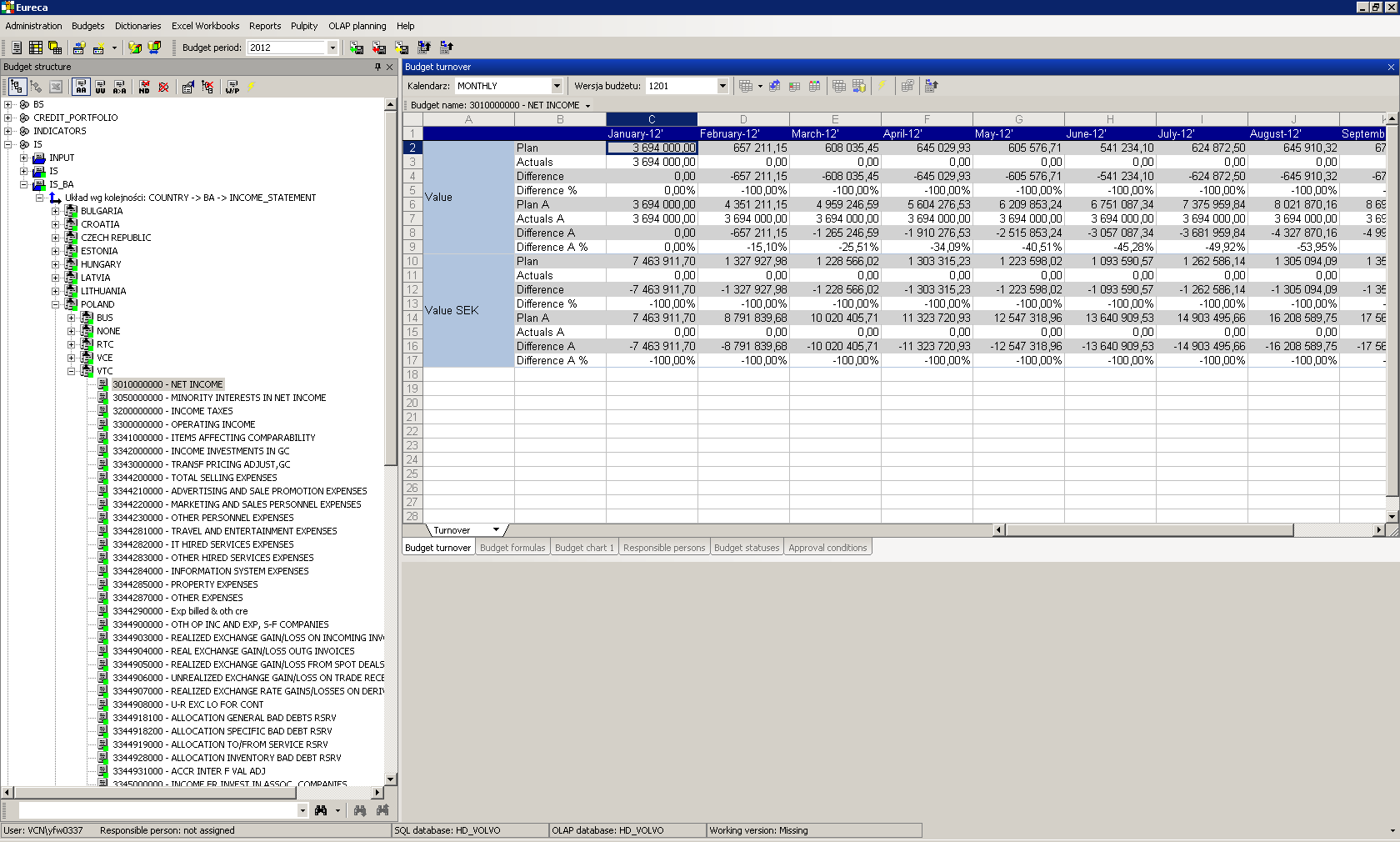Image resolution: width=1400 pixels, height=842 pixels.
Task: Click the yellow table grid toolbar icon
Action: 36,48
